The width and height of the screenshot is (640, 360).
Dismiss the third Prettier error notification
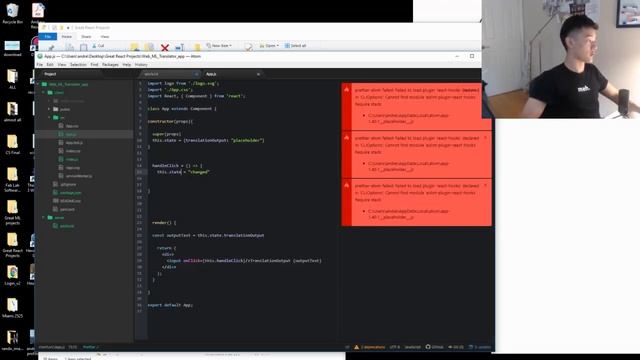tap(485, 186)
